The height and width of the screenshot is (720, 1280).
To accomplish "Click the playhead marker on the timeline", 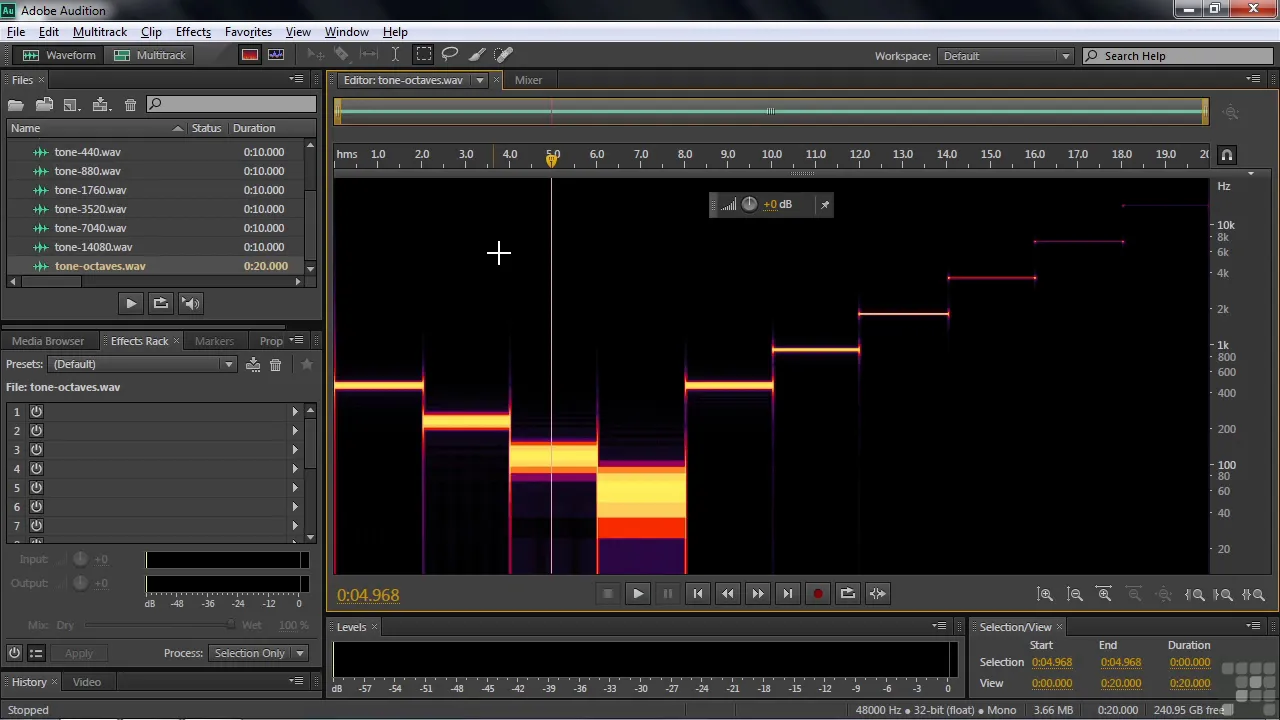I will (x=552, y=159).
